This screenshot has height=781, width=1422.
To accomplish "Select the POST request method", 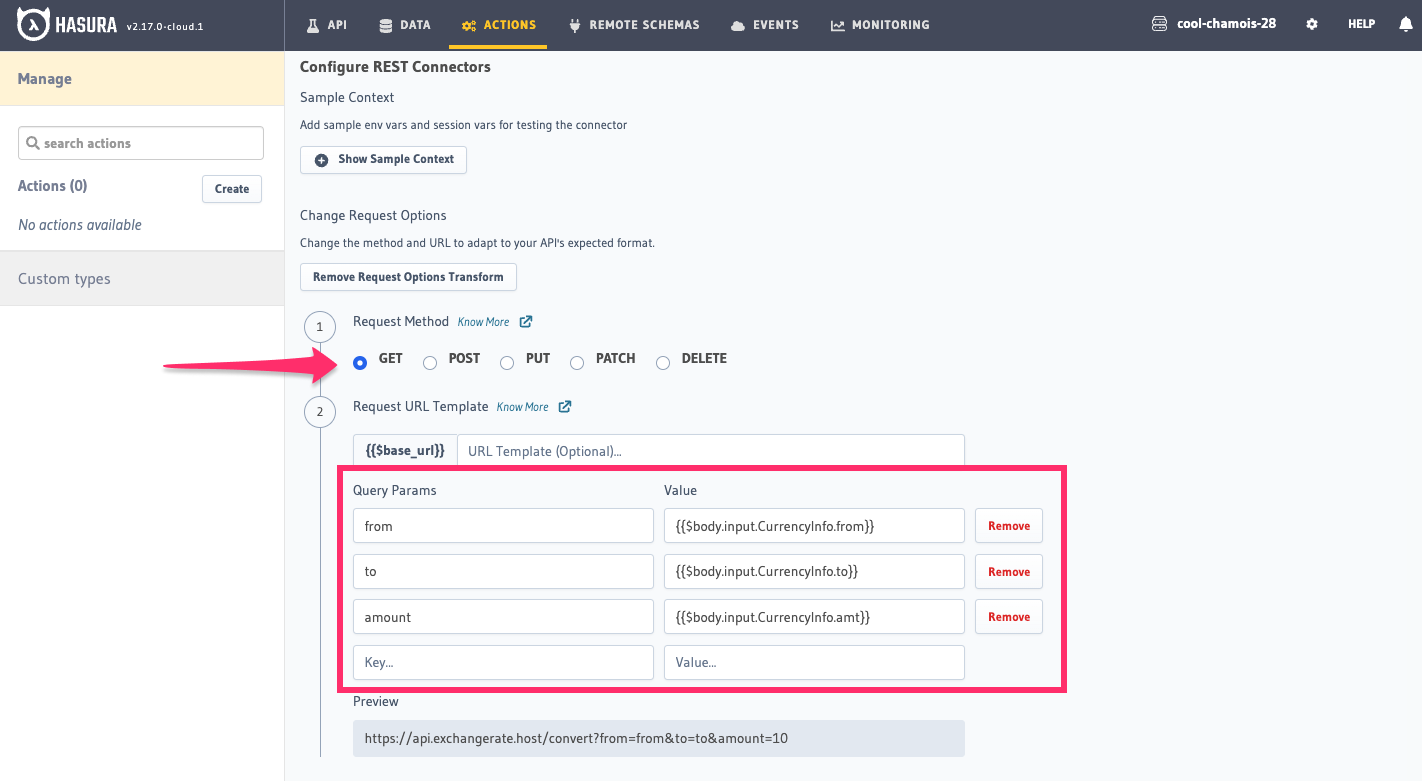I will [430, 362].
